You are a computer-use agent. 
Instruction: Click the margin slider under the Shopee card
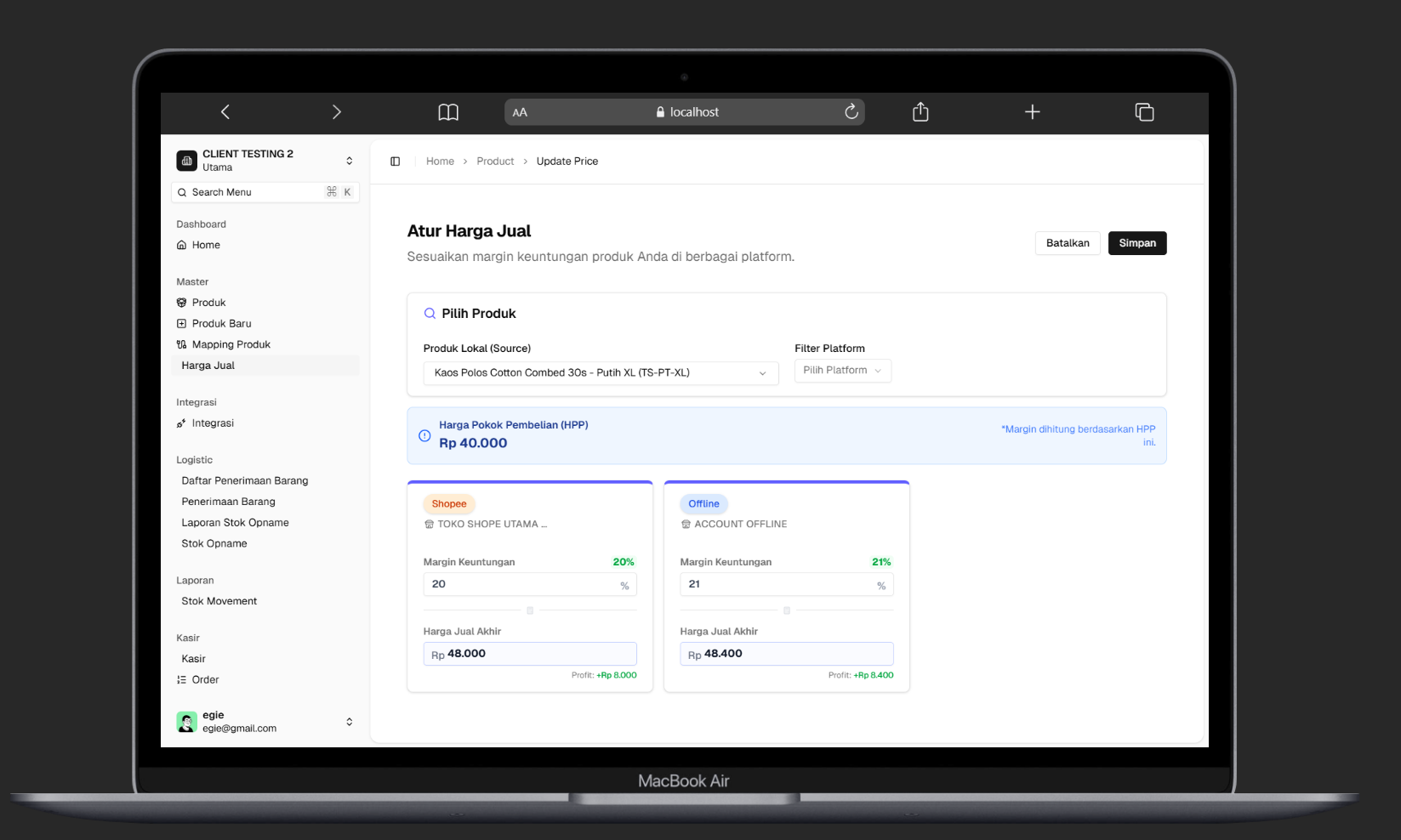pyautogui.click(x=530, y=610)
